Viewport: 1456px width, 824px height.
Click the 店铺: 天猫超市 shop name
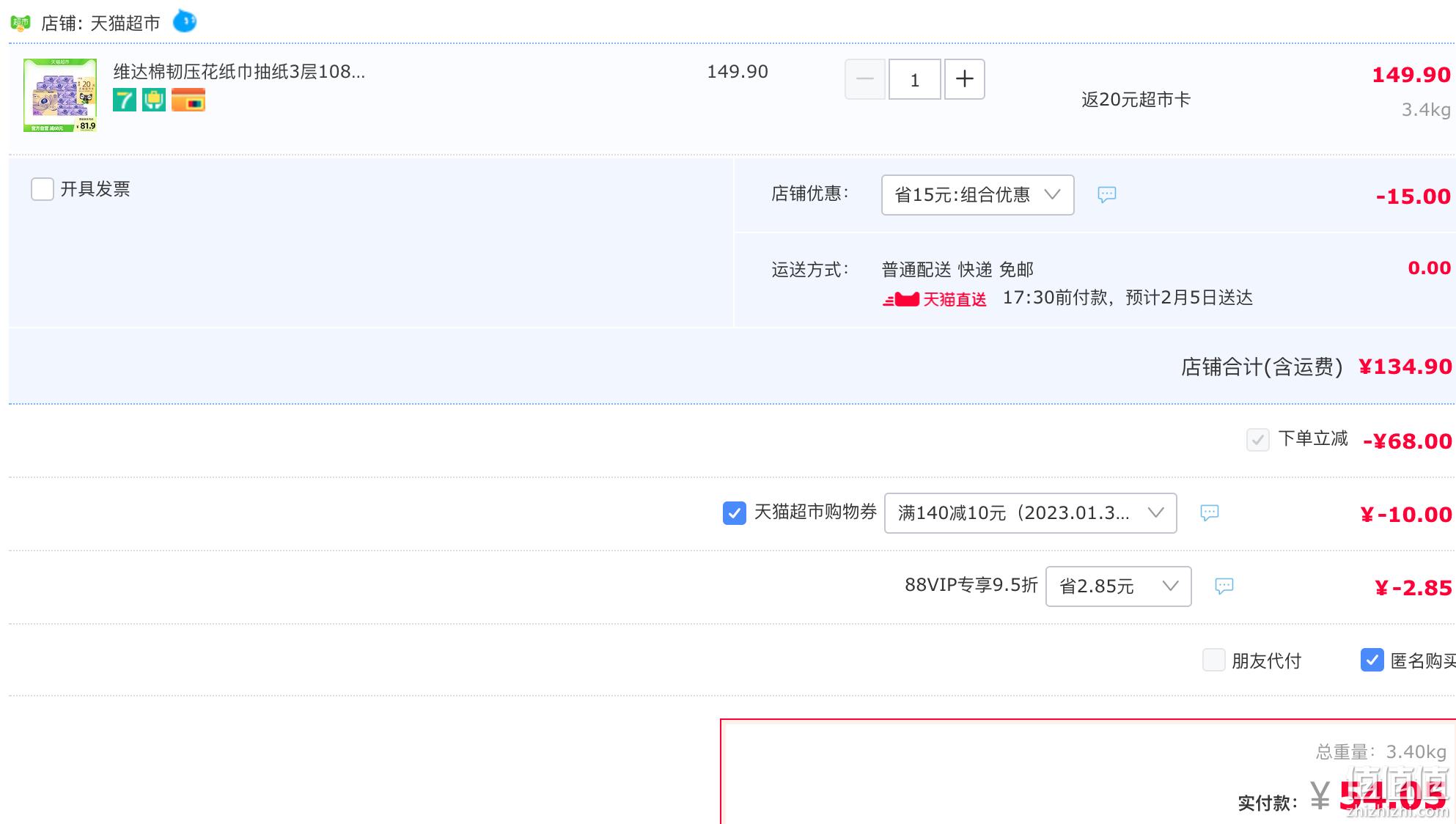click(100, 23)
